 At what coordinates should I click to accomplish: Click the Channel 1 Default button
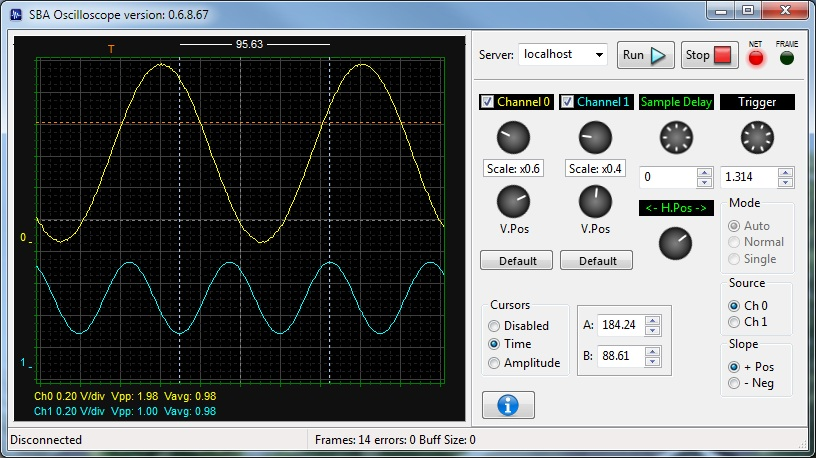coord(596,260)
